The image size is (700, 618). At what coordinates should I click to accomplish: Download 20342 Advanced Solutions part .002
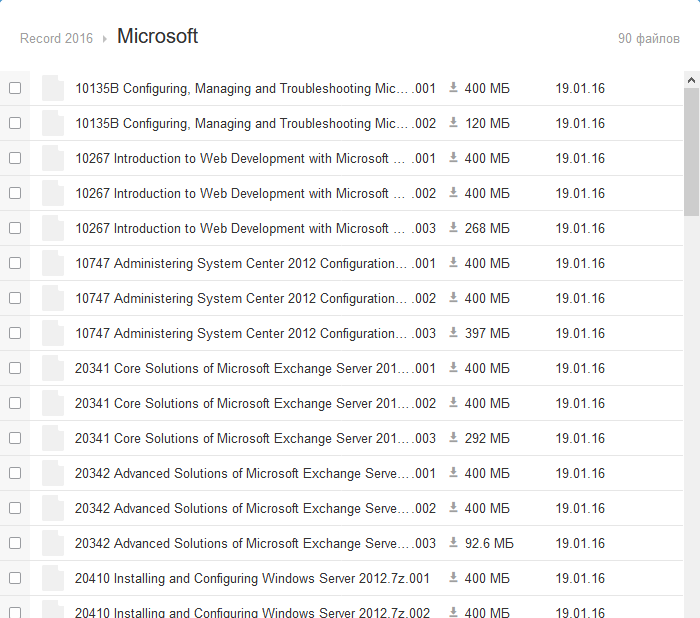tap(453, 508)
